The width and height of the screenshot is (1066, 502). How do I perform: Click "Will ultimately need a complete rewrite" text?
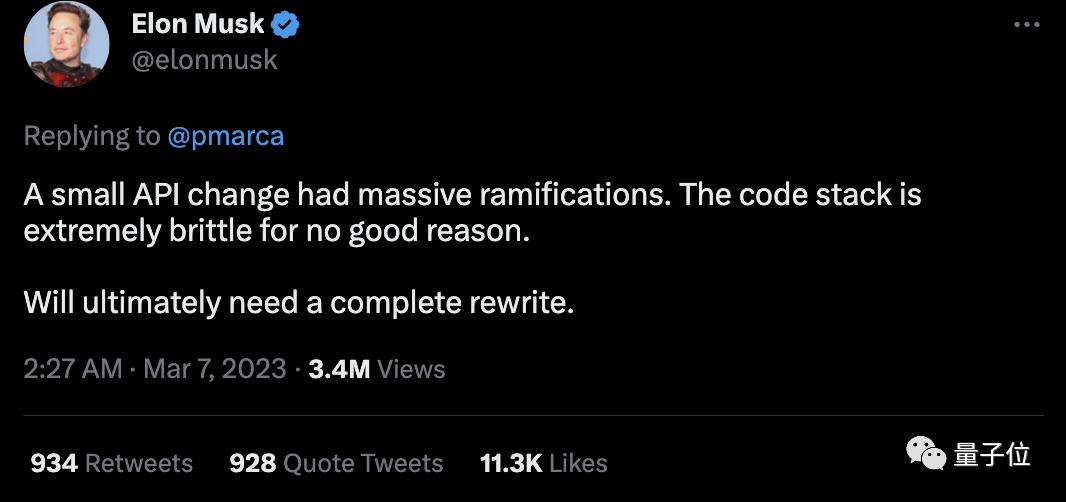point(299,301)
